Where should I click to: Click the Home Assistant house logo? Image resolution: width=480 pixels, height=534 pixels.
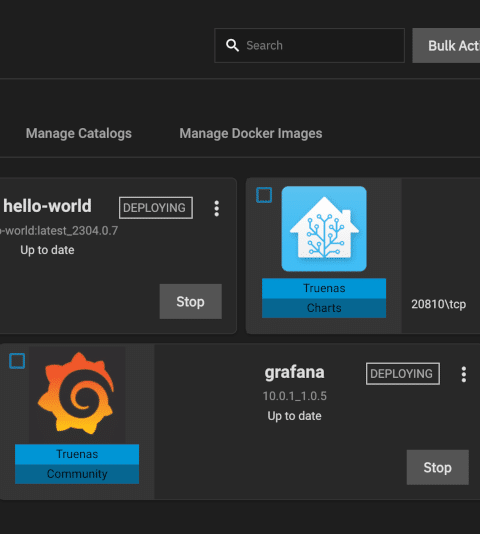(324, 229)
